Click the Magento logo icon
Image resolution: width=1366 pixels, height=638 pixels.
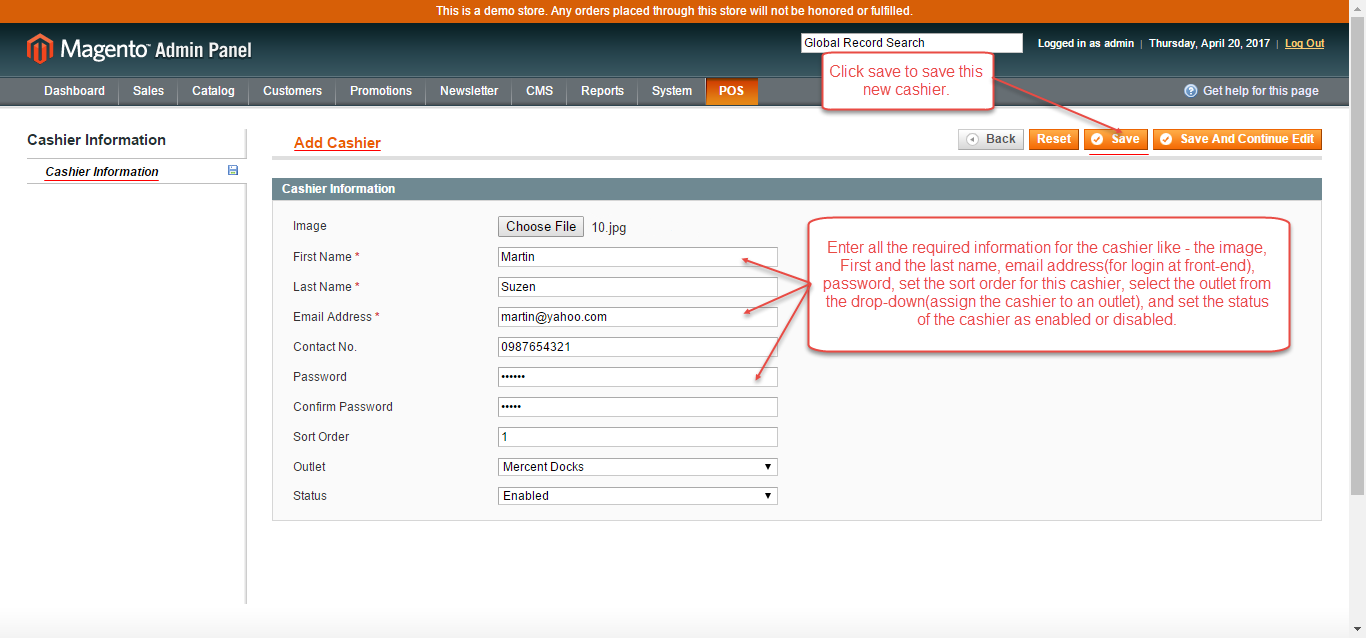coord(40,49)
